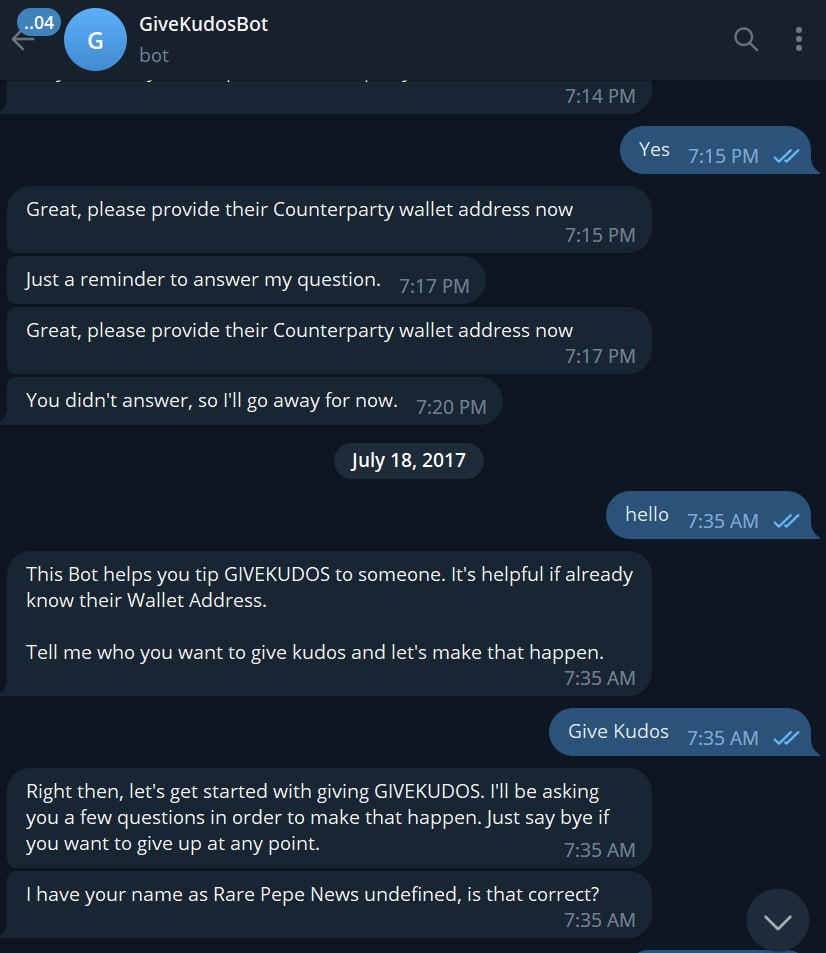This screenshot has height=953, width=826.
Task: Click read checkmarks on the Yes message
Action: tap(786, 156)
